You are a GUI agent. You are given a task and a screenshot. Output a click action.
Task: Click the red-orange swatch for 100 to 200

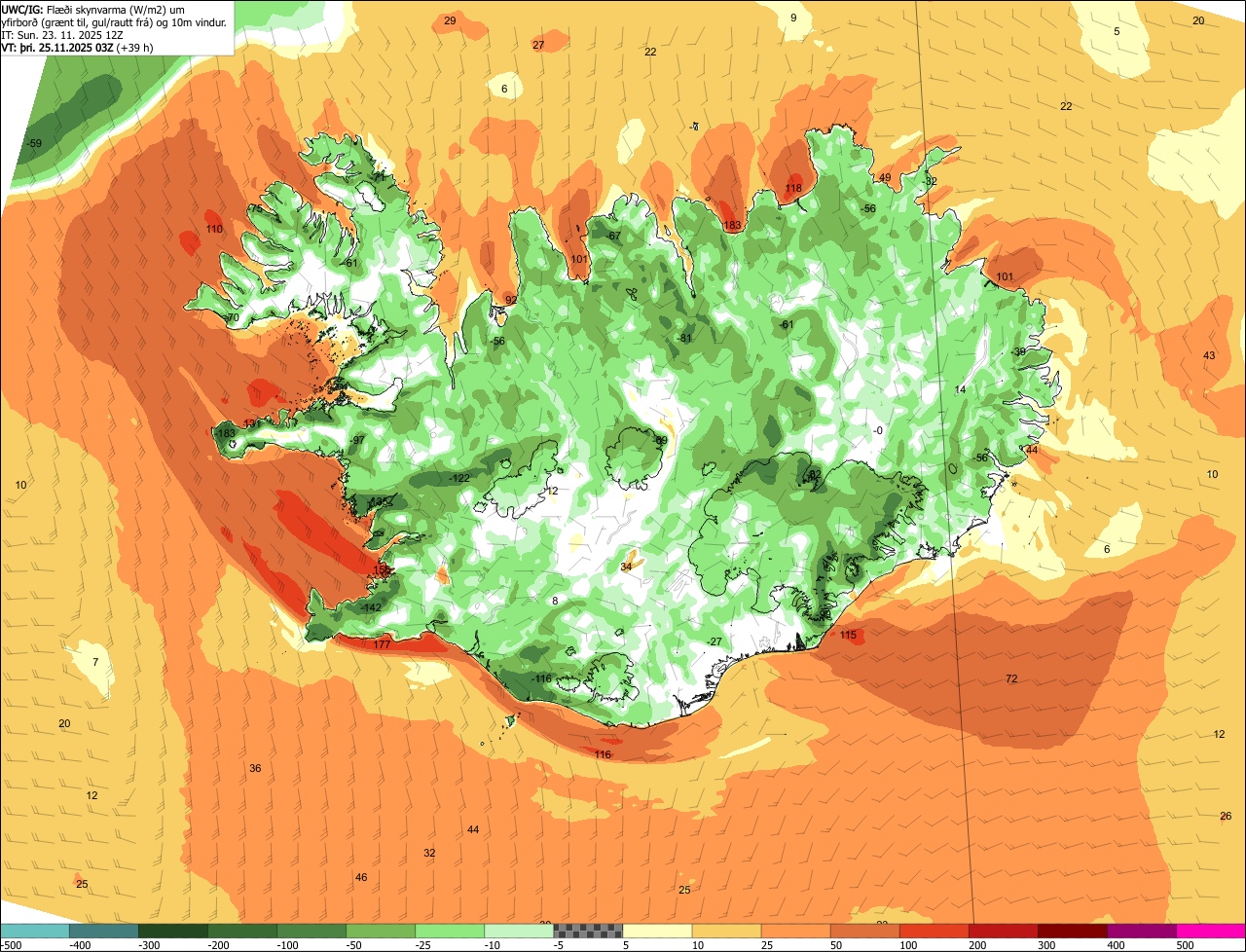coord(934,931)
